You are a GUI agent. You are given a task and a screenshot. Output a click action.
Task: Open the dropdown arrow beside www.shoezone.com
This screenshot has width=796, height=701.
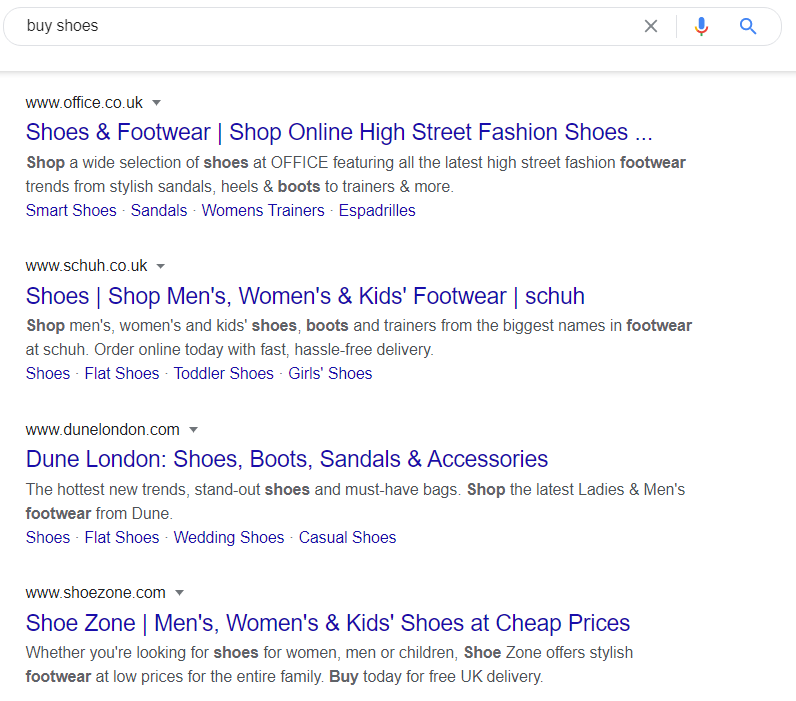179,593
